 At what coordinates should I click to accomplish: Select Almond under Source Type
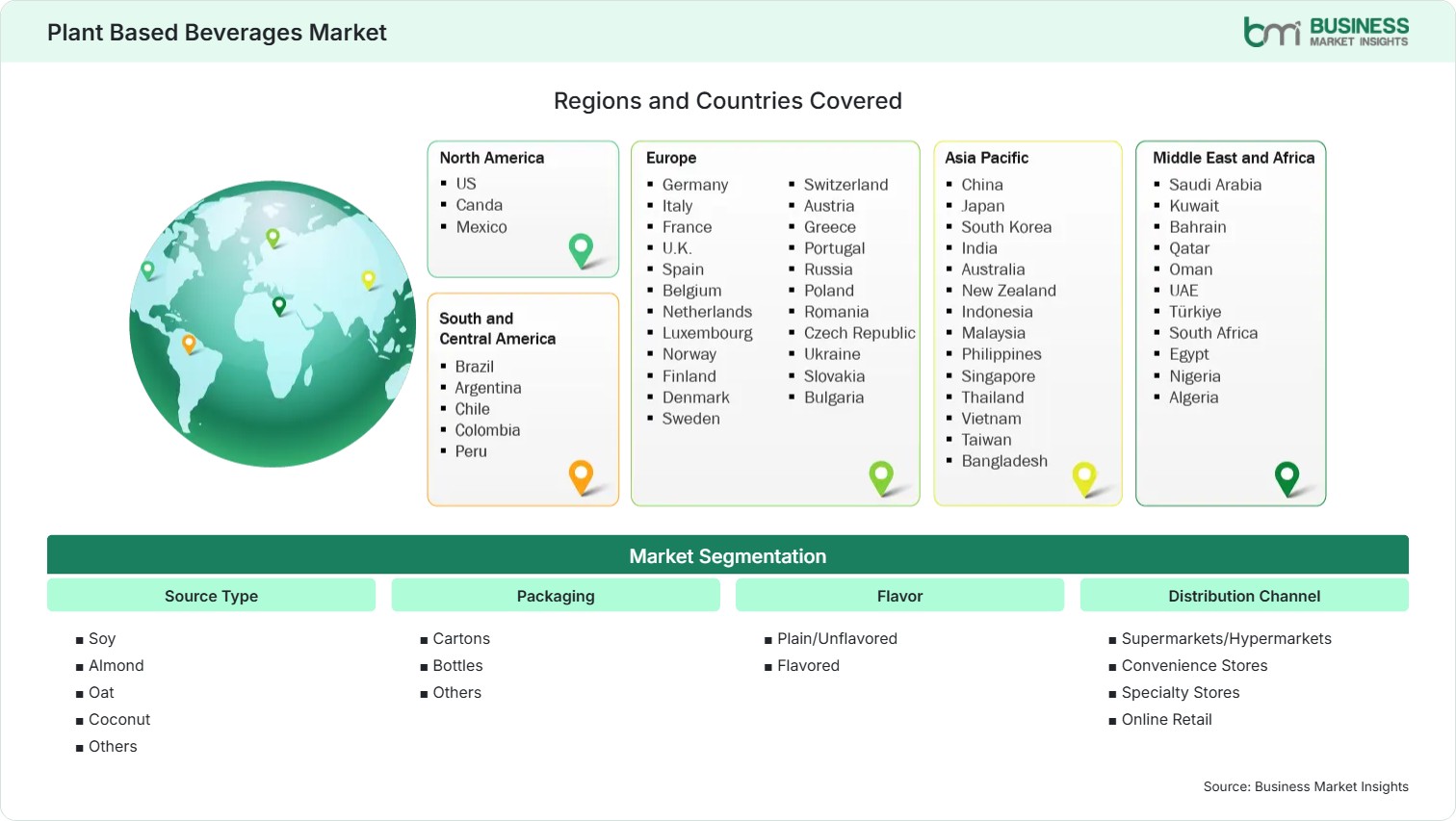point(117,666)
